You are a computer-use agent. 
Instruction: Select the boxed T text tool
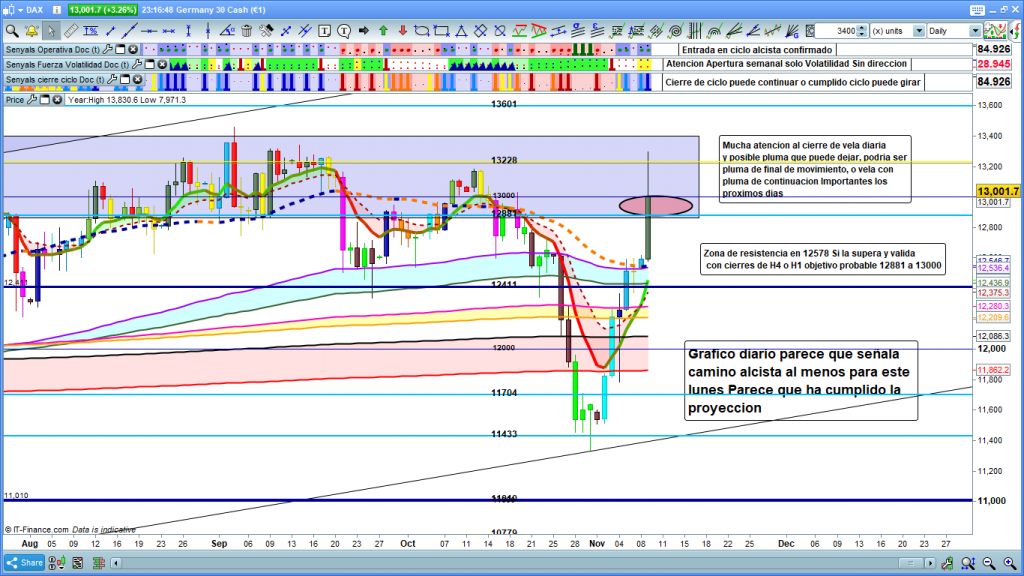(x=325, y=30)
